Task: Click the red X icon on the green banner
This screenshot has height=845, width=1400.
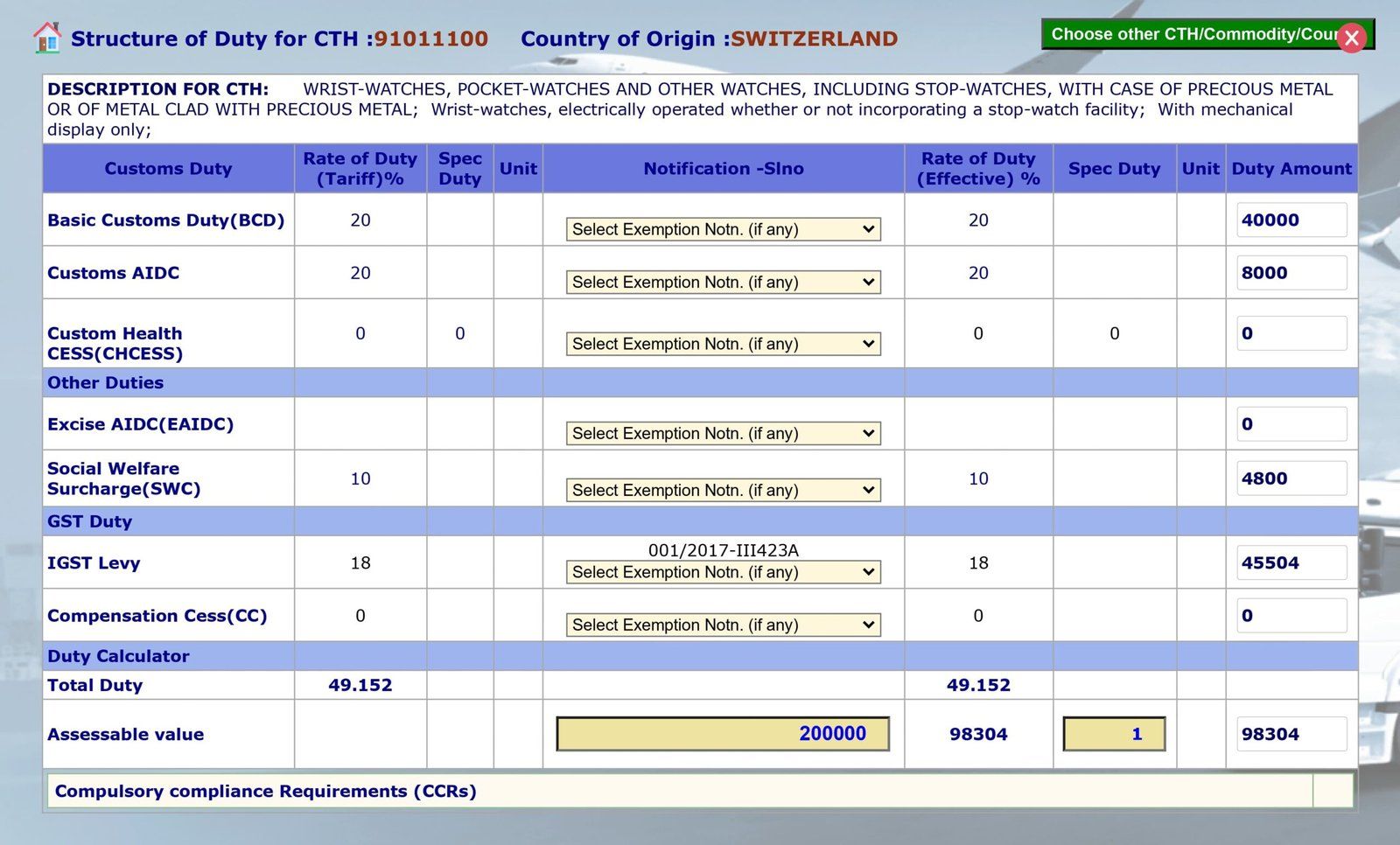Action: click(1352, 38)
